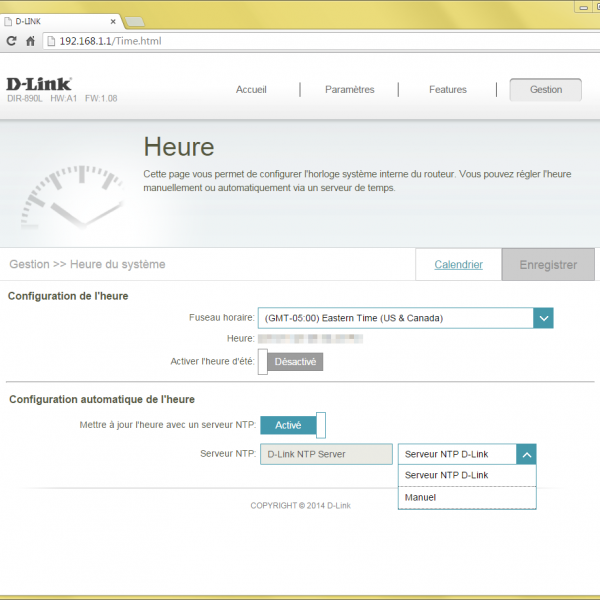Screen dimensions: 600x600
Task: Click the time zone dropdown arrow
Action: click(542, 318)
